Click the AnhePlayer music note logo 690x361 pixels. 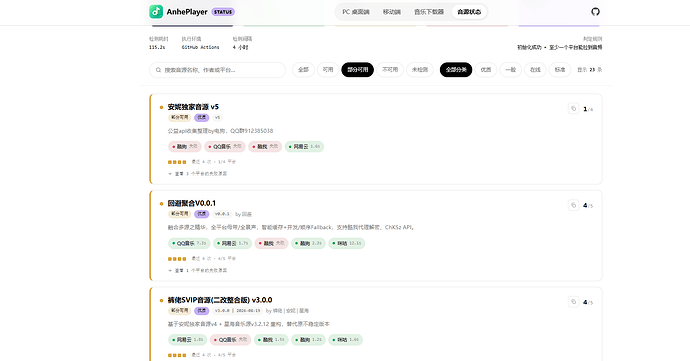[156, 12]
